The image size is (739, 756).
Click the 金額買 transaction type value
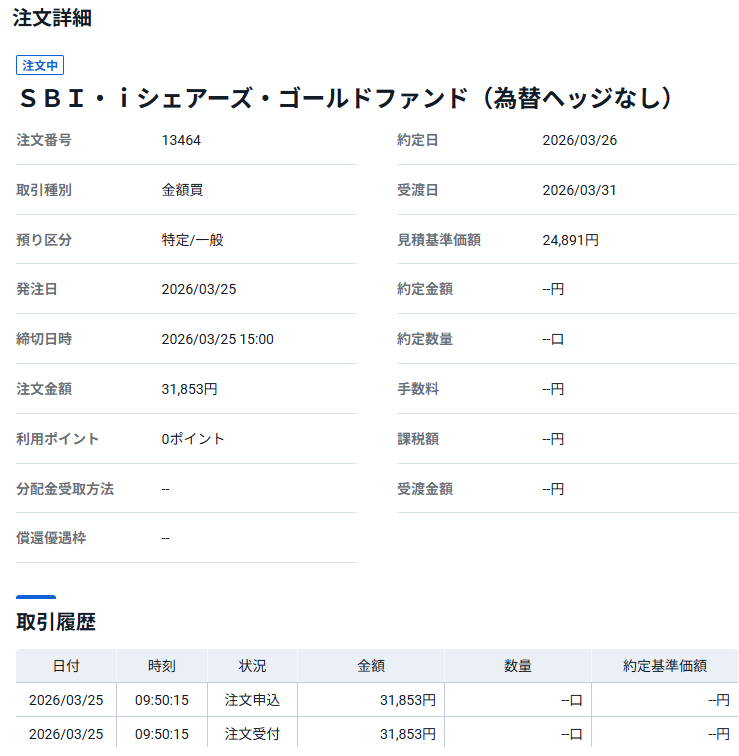(x=182, y=190)
